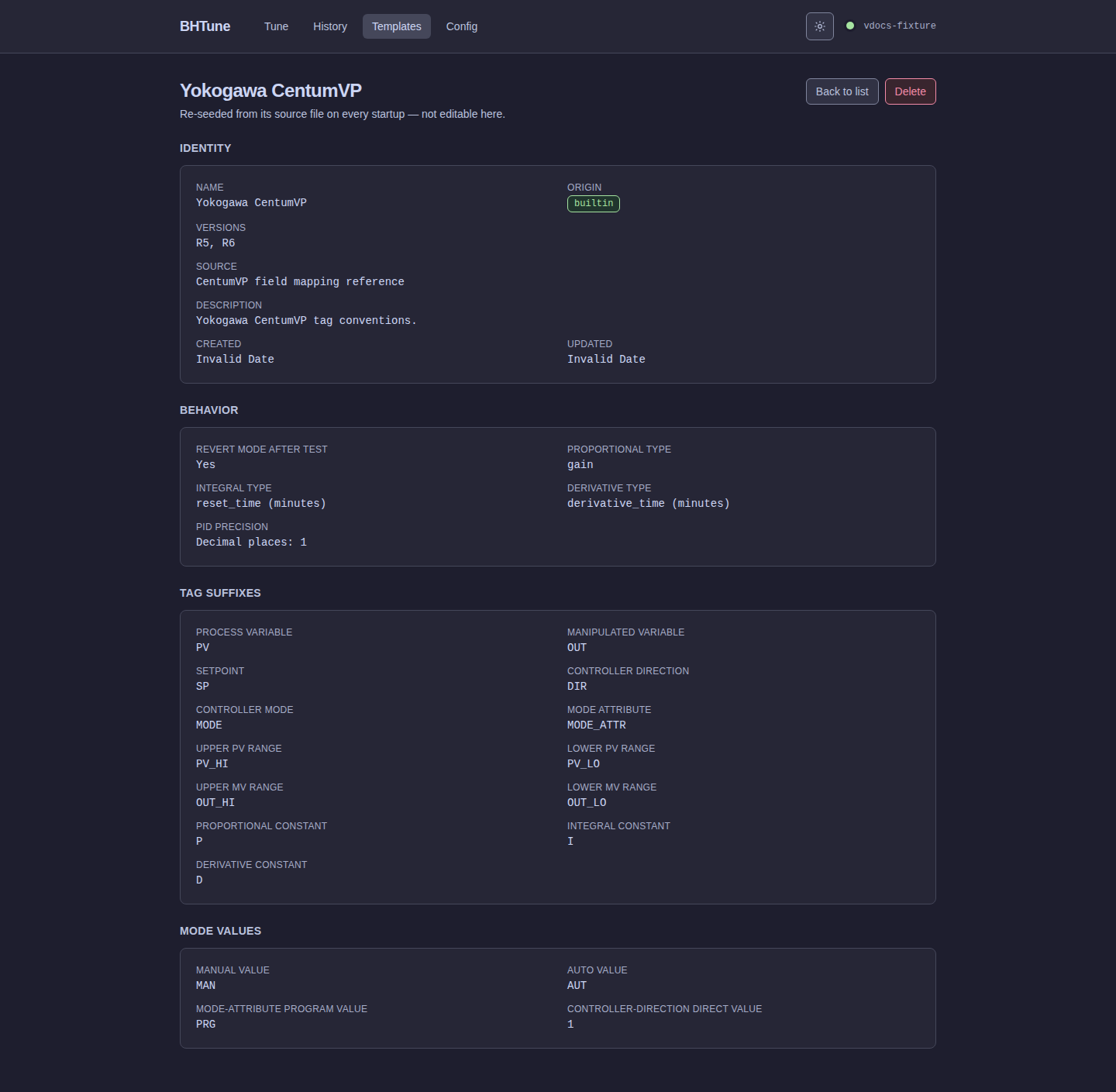Click the green connection status dot

(850, 26)
